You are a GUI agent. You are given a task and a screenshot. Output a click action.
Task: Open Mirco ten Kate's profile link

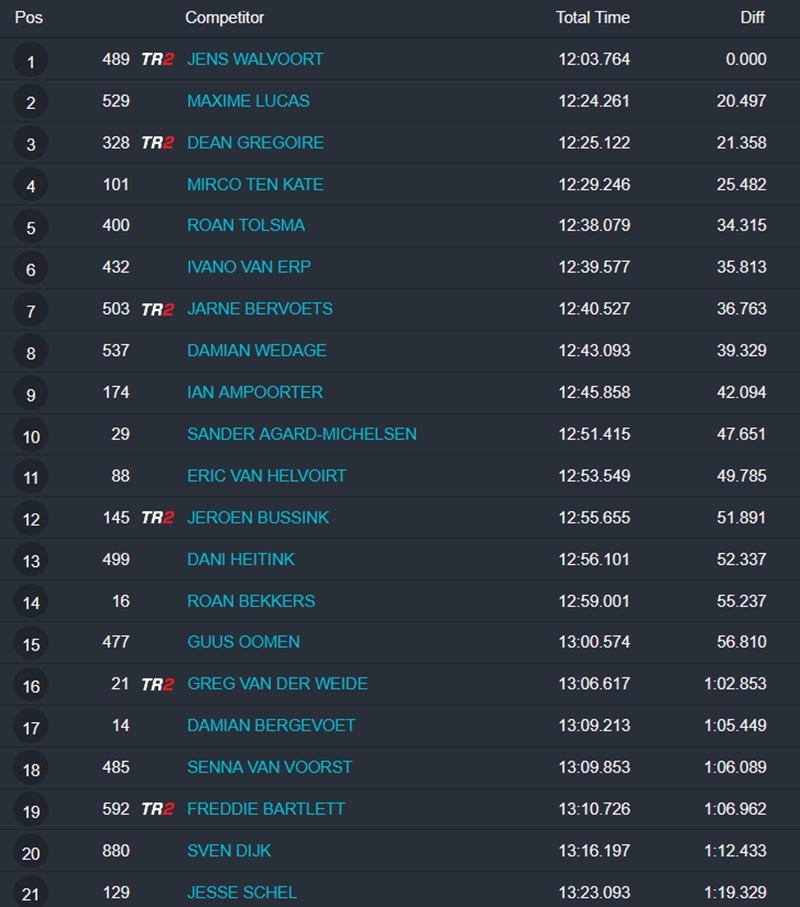(x=255, y=185)
